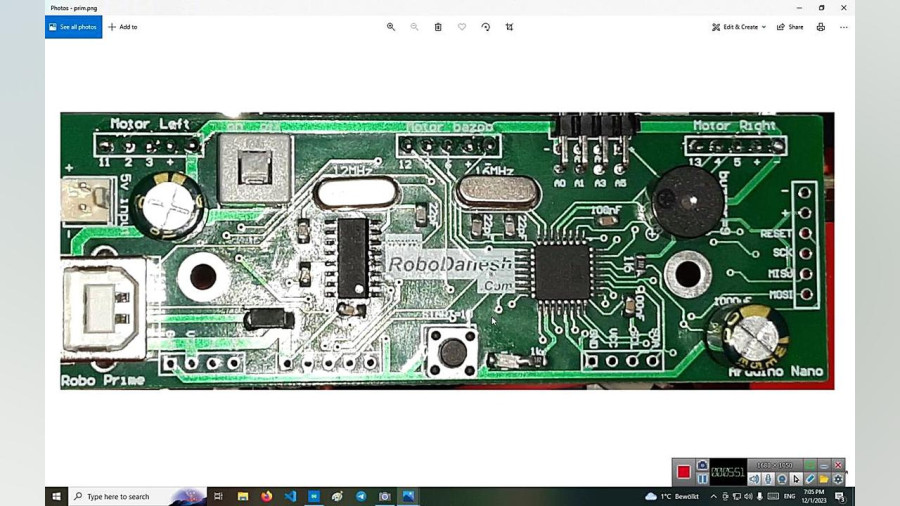Open the volume control in the system tray
Screen dimensions: 900x506
click(x=748, y=496)
